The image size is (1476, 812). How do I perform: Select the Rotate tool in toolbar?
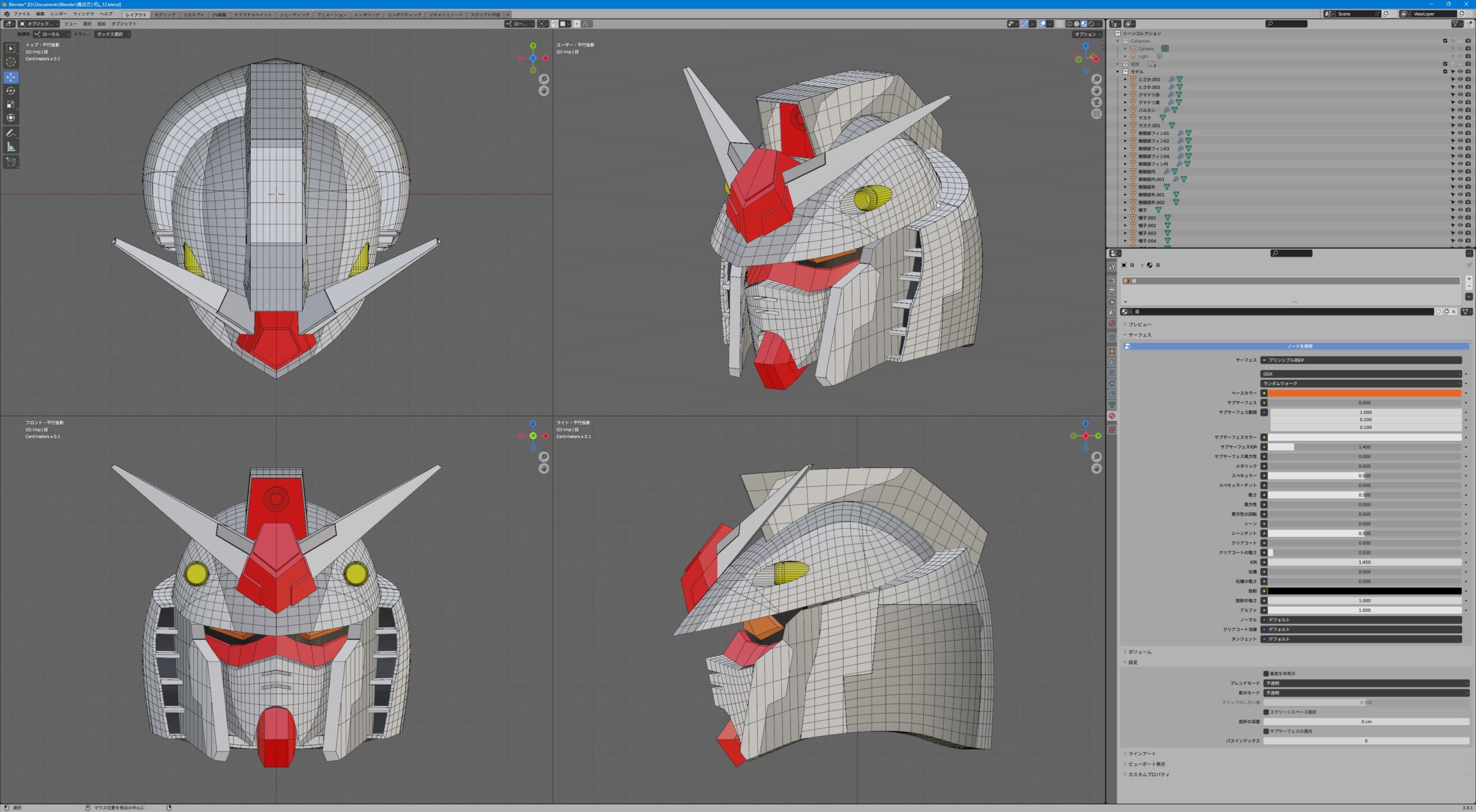click(11, 91)
